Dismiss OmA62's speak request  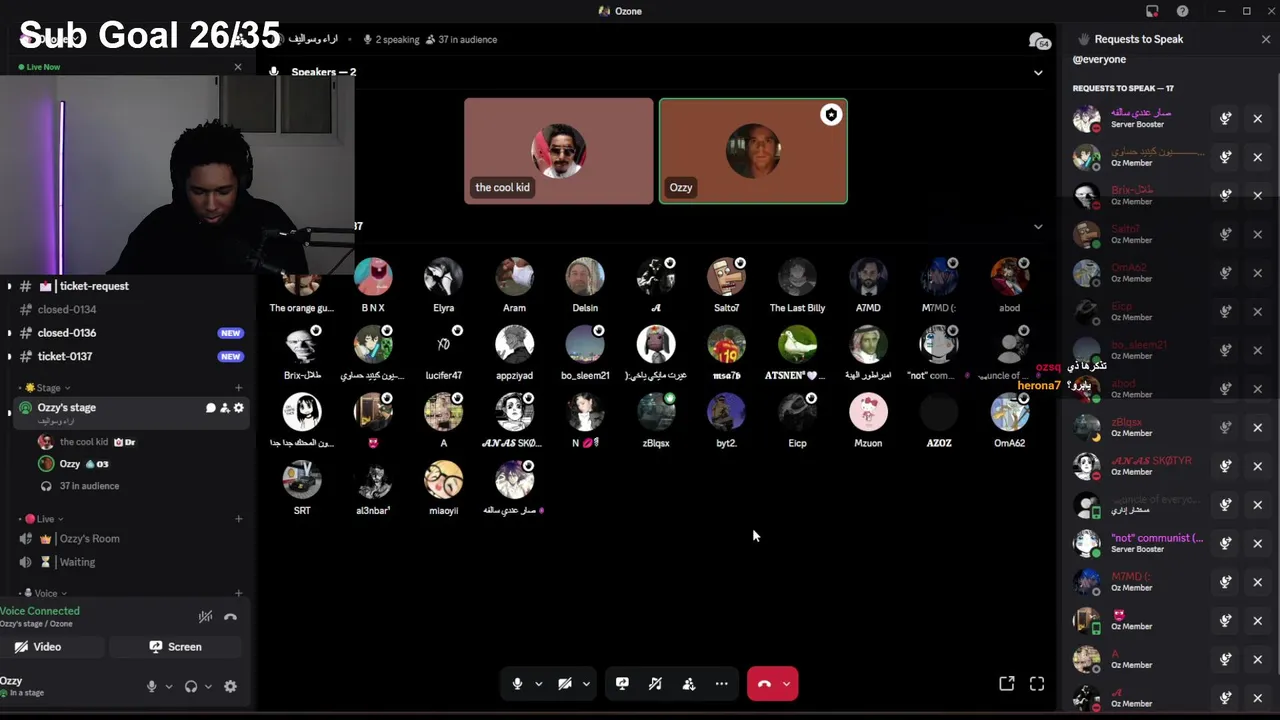pyautogui.click(x=1258, y=273)
